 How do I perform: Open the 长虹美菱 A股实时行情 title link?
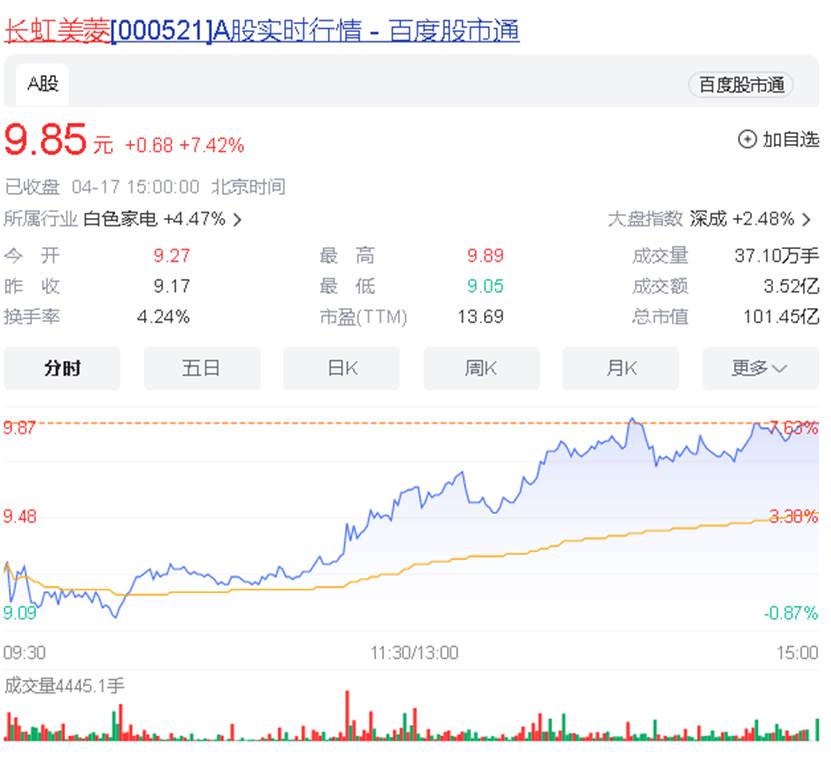(x=262, y=30)
